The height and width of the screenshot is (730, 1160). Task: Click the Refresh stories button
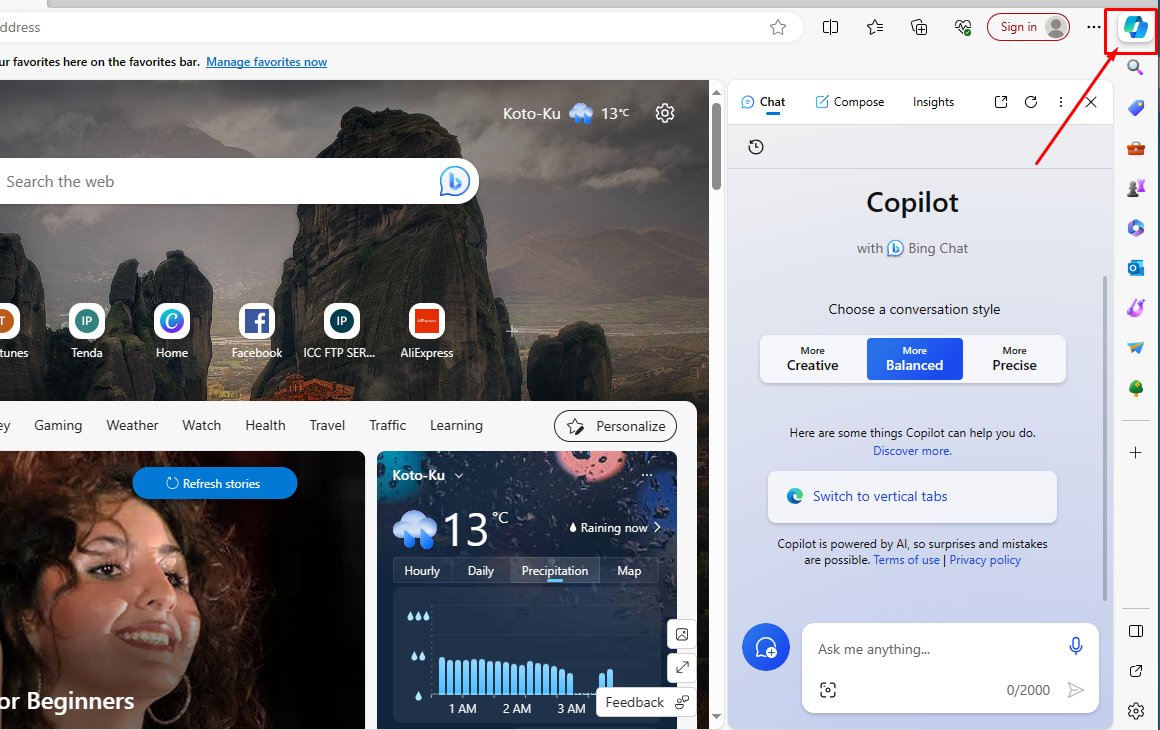pyautogui.click(x=214, y=482)
